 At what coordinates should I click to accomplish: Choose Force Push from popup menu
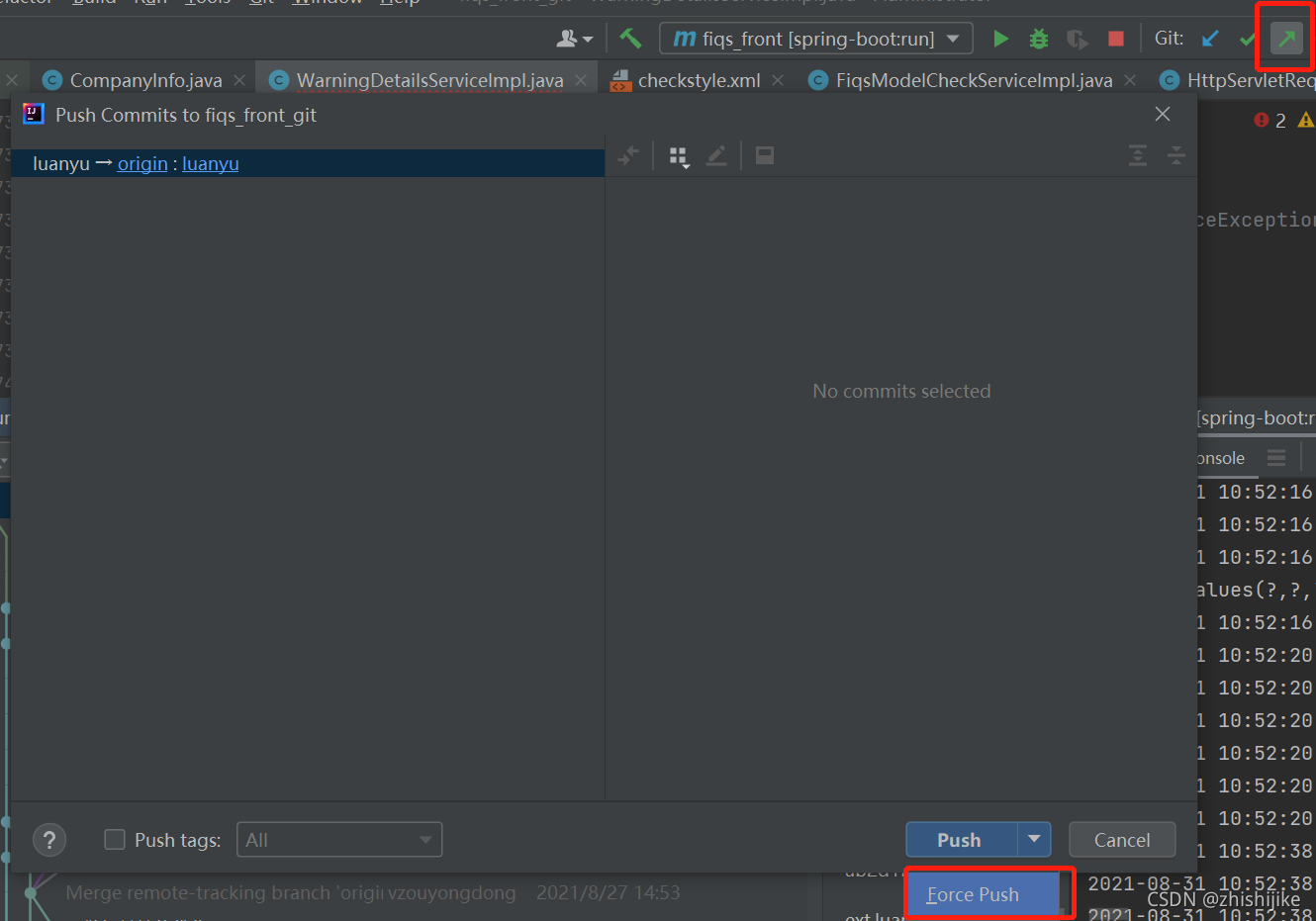pyautogui.click(x=984, y=894)
